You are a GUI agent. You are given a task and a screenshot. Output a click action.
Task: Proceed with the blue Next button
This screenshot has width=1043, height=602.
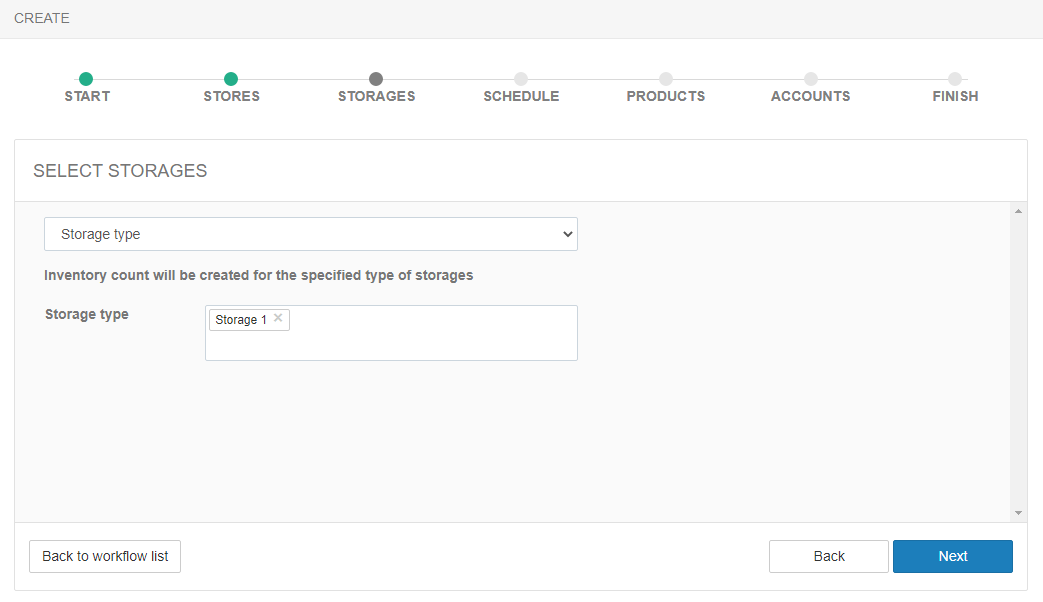point(952,556)
